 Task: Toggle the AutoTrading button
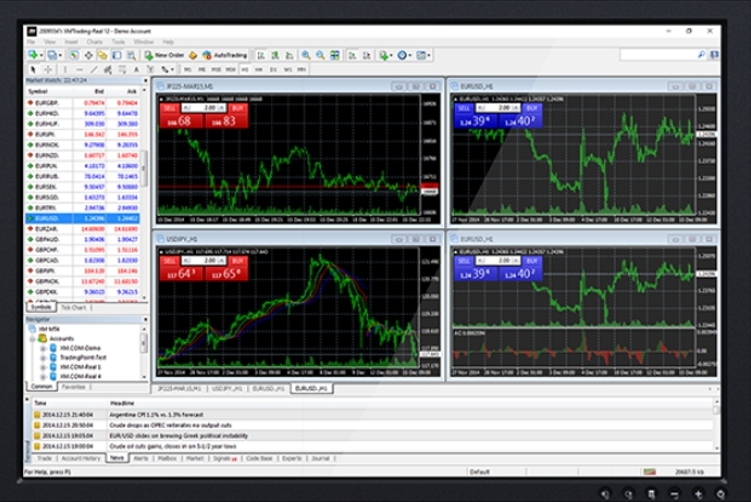pyautogui.click(x=225, y=55)
